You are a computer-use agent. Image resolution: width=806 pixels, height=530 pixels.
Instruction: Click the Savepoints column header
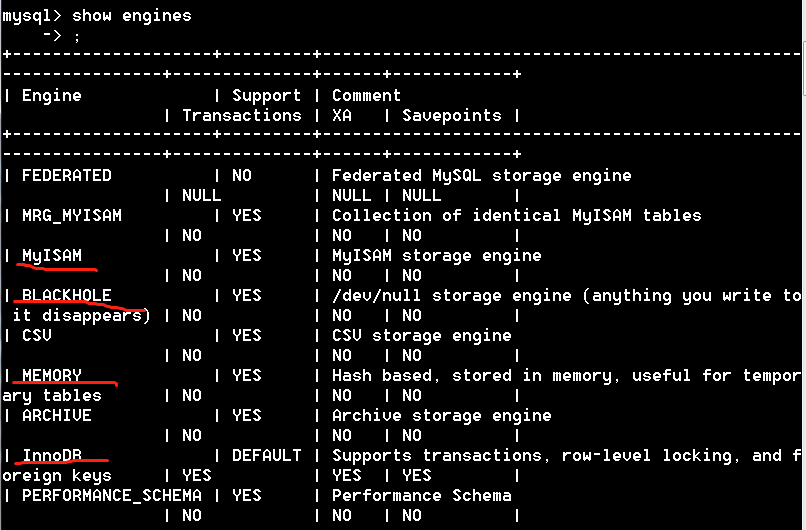click(451, 116)
